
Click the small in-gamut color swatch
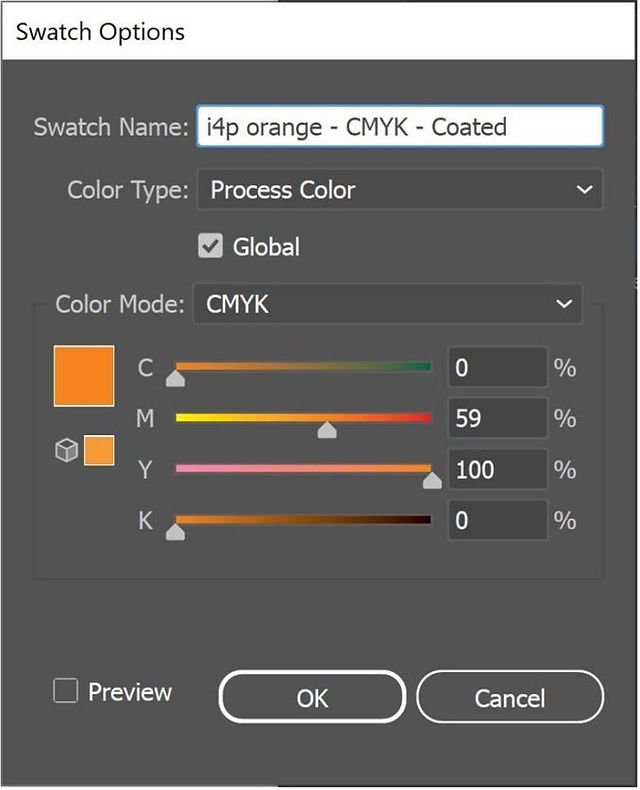[x=99, y=450]
